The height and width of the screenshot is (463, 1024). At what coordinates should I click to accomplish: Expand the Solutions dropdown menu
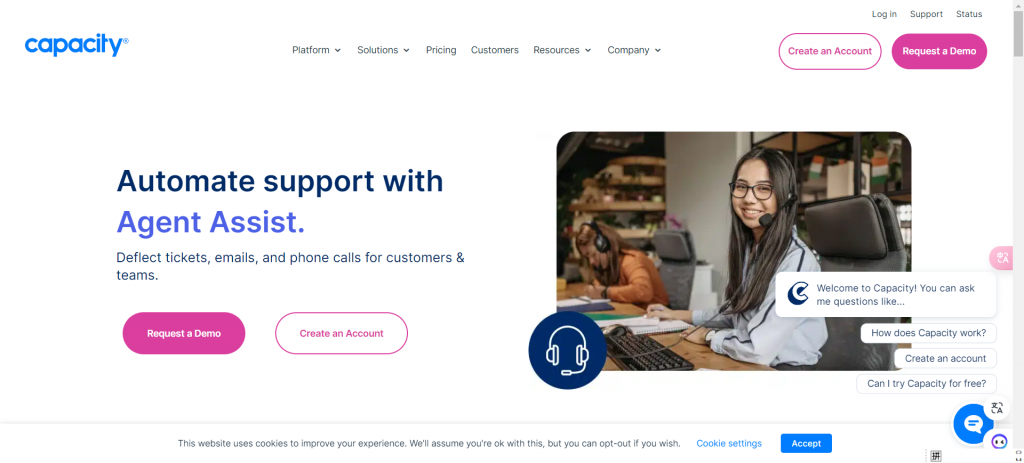tap(383, 50)
